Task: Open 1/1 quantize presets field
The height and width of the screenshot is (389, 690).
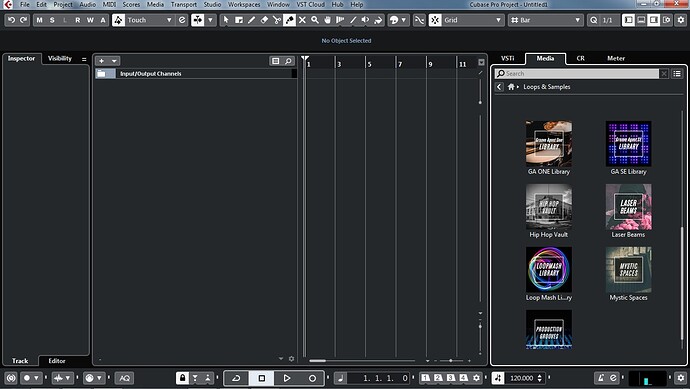Action: pyautogui.click(x=608, y=20)
